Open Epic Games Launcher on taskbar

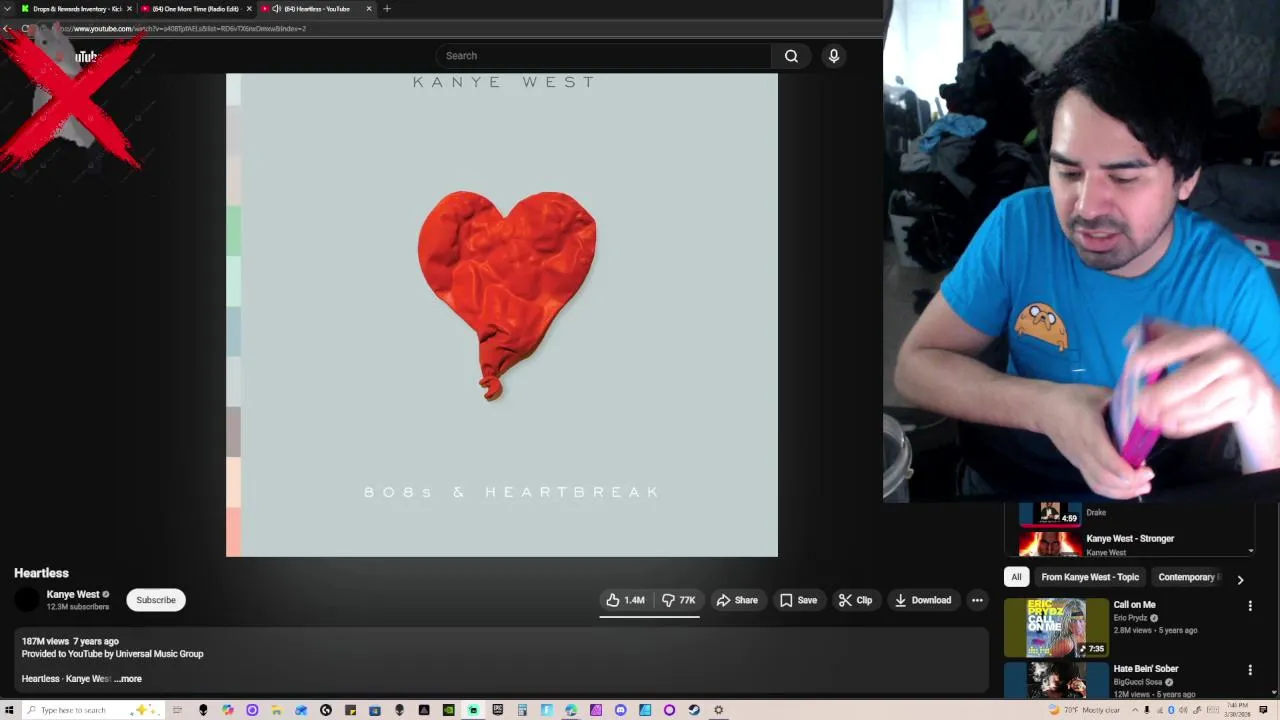click(498, 710)
